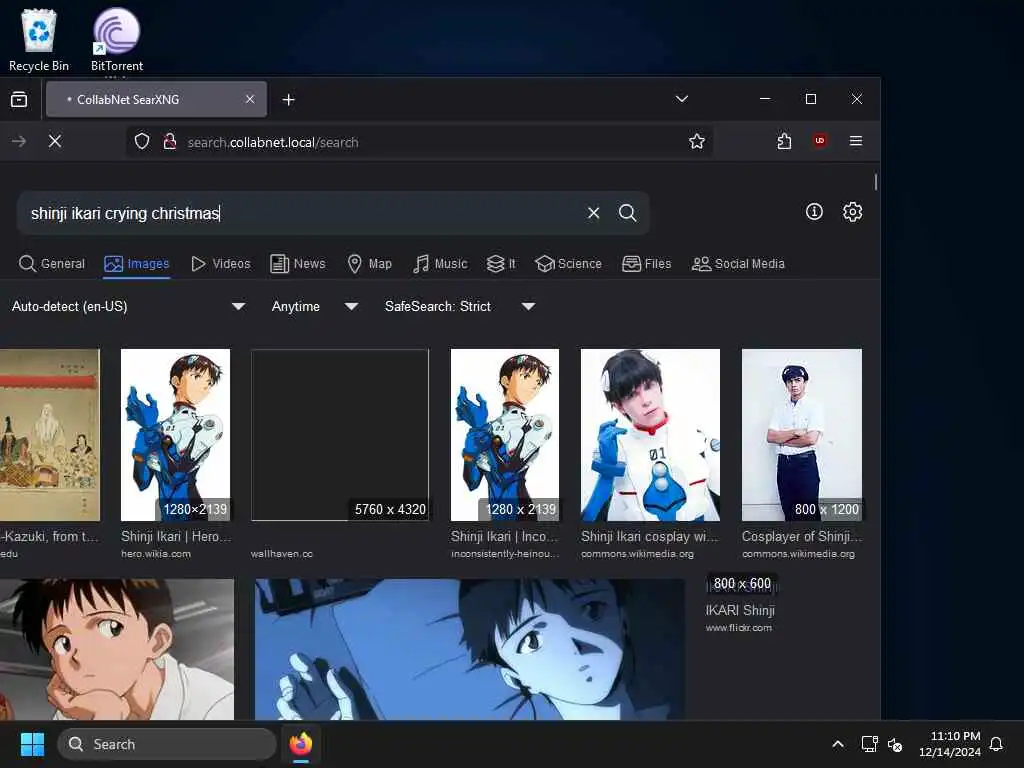Image resolution: width=1024 pixels, height=768 pixels.
Task: Open the Cosplayer of Shinji thumbnail
Action: pos(802,435)
